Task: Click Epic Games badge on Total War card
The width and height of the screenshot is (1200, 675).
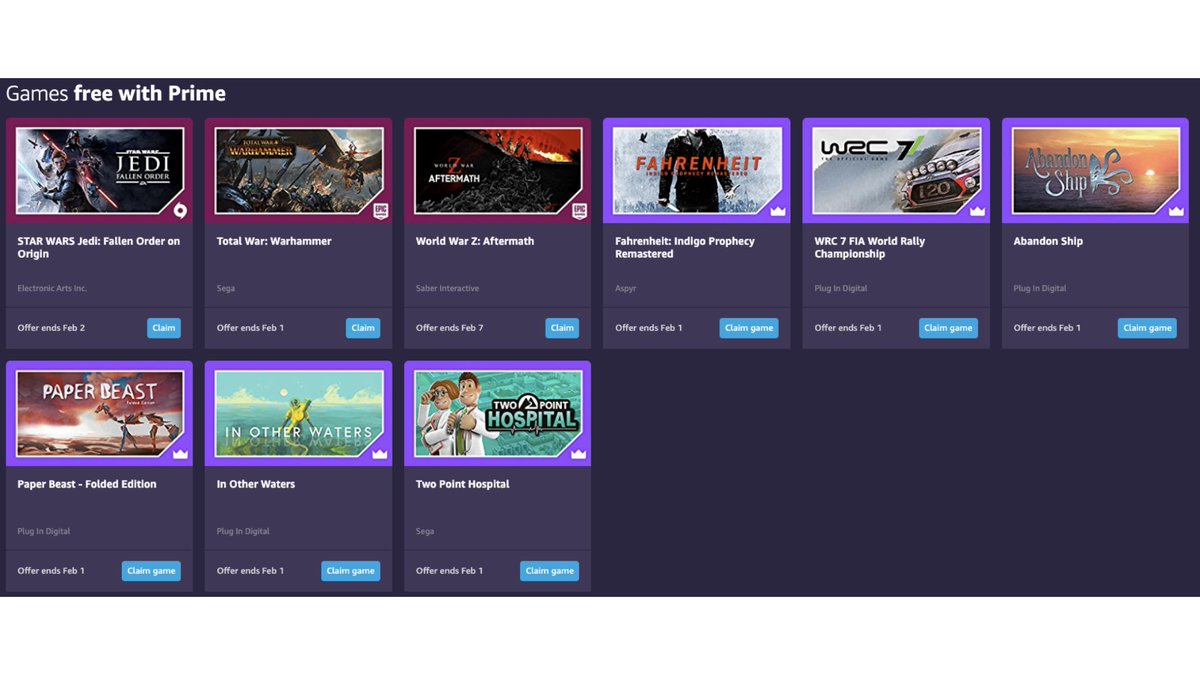Action: click(380, 211)
